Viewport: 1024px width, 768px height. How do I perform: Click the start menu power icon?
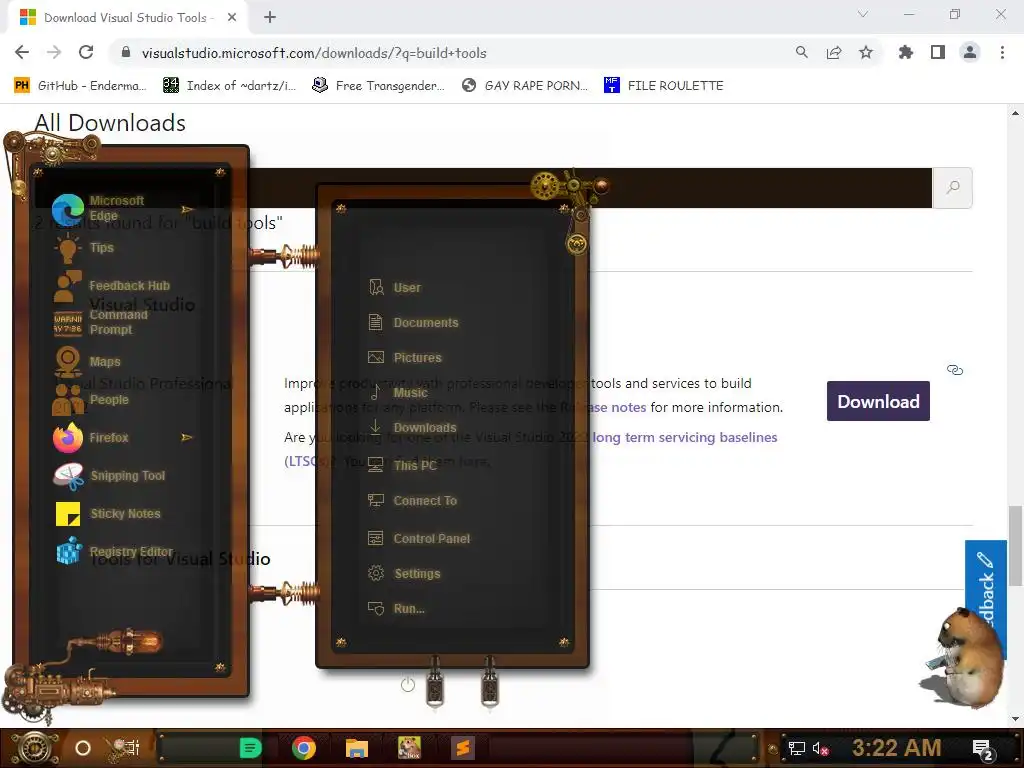coord(408,684)
